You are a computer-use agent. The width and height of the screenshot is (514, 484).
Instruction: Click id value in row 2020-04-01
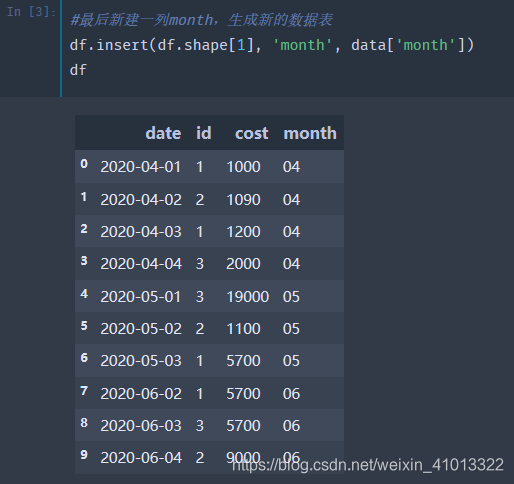pyautogui.click(x=200, y=167)
